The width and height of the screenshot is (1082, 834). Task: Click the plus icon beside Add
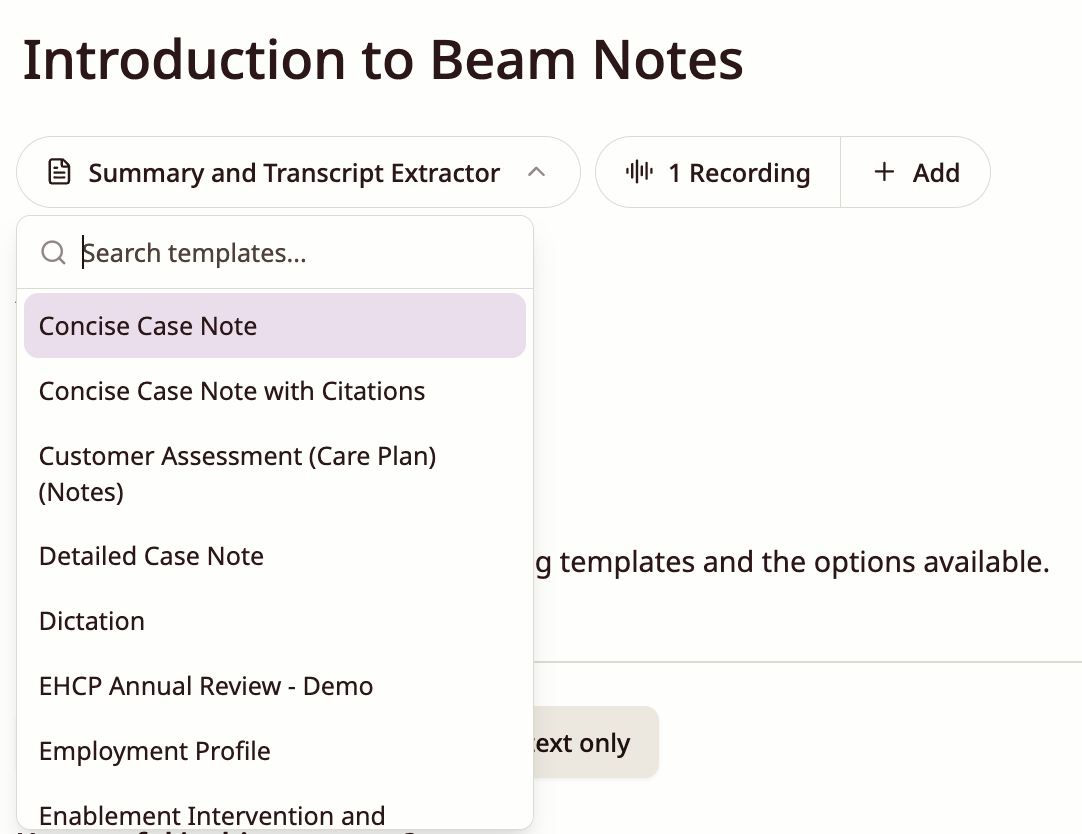tap(884, 172)
